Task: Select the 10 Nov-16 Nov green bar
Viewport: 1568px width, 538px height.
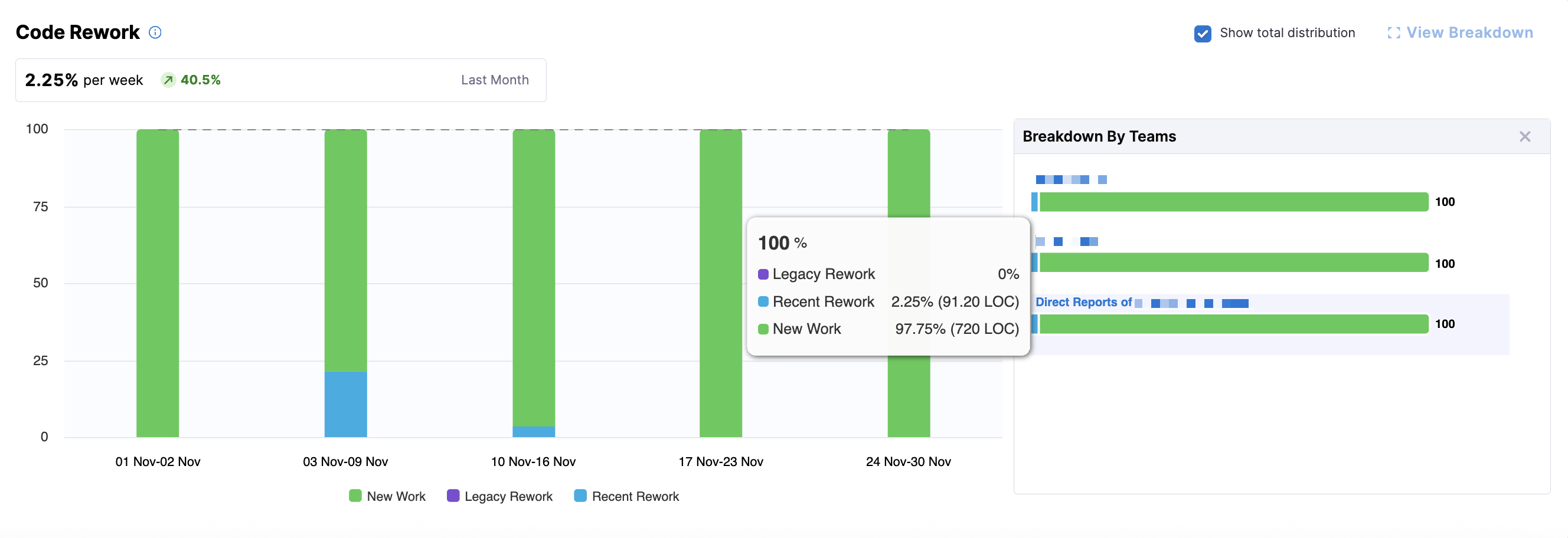Action: click(x=533, y=277)
